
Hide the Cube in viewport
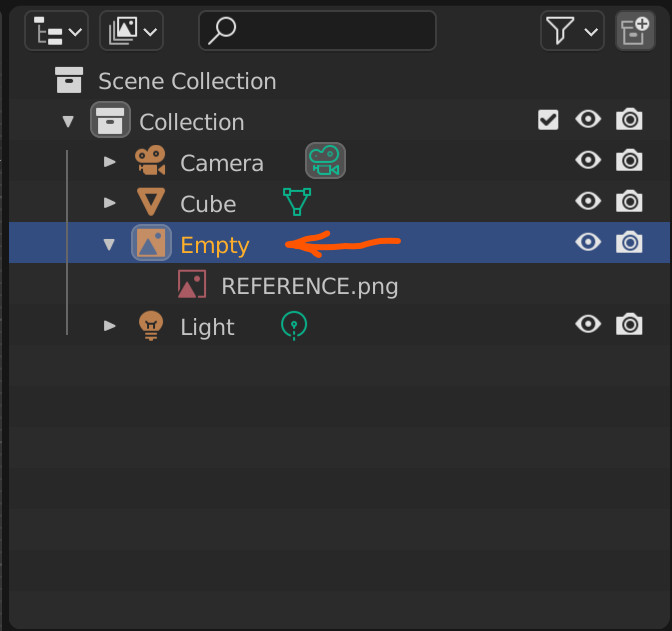coord(588,201)
